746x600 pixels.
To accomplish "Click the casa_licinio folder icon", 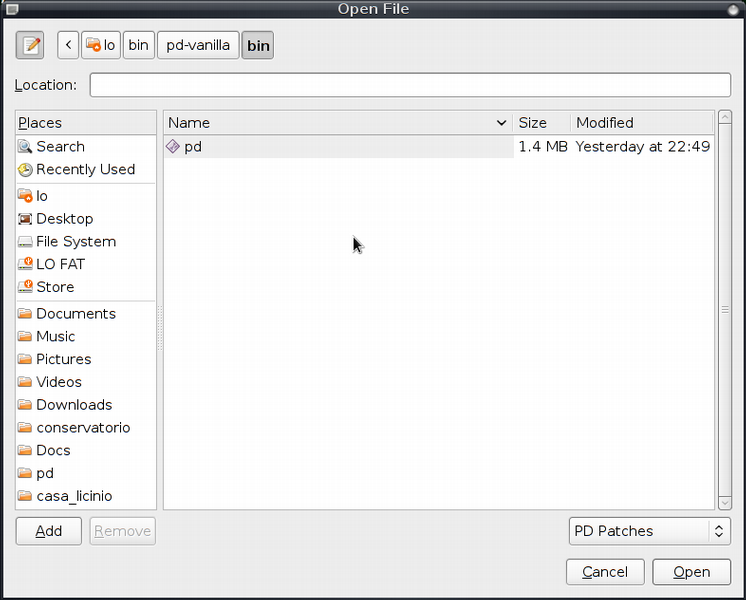I will click(x=25, y=496).
